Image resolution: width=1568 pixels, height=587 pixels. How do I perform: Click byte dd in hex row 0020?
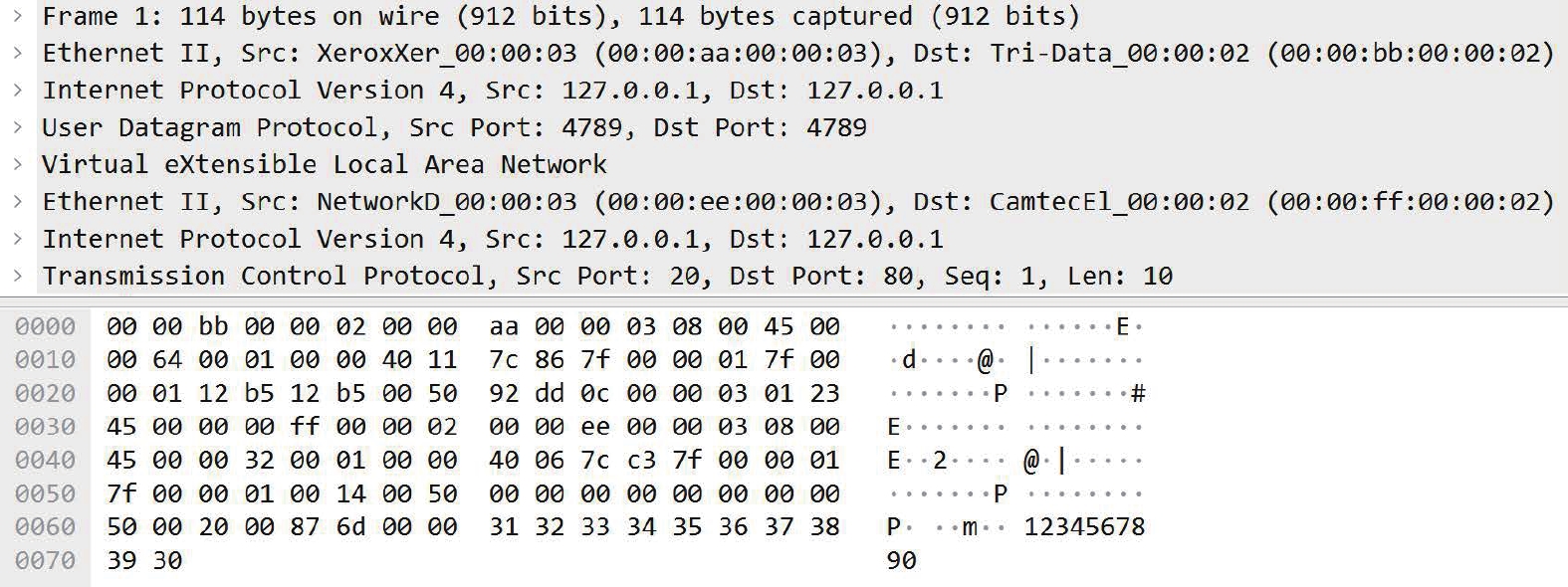550,393
